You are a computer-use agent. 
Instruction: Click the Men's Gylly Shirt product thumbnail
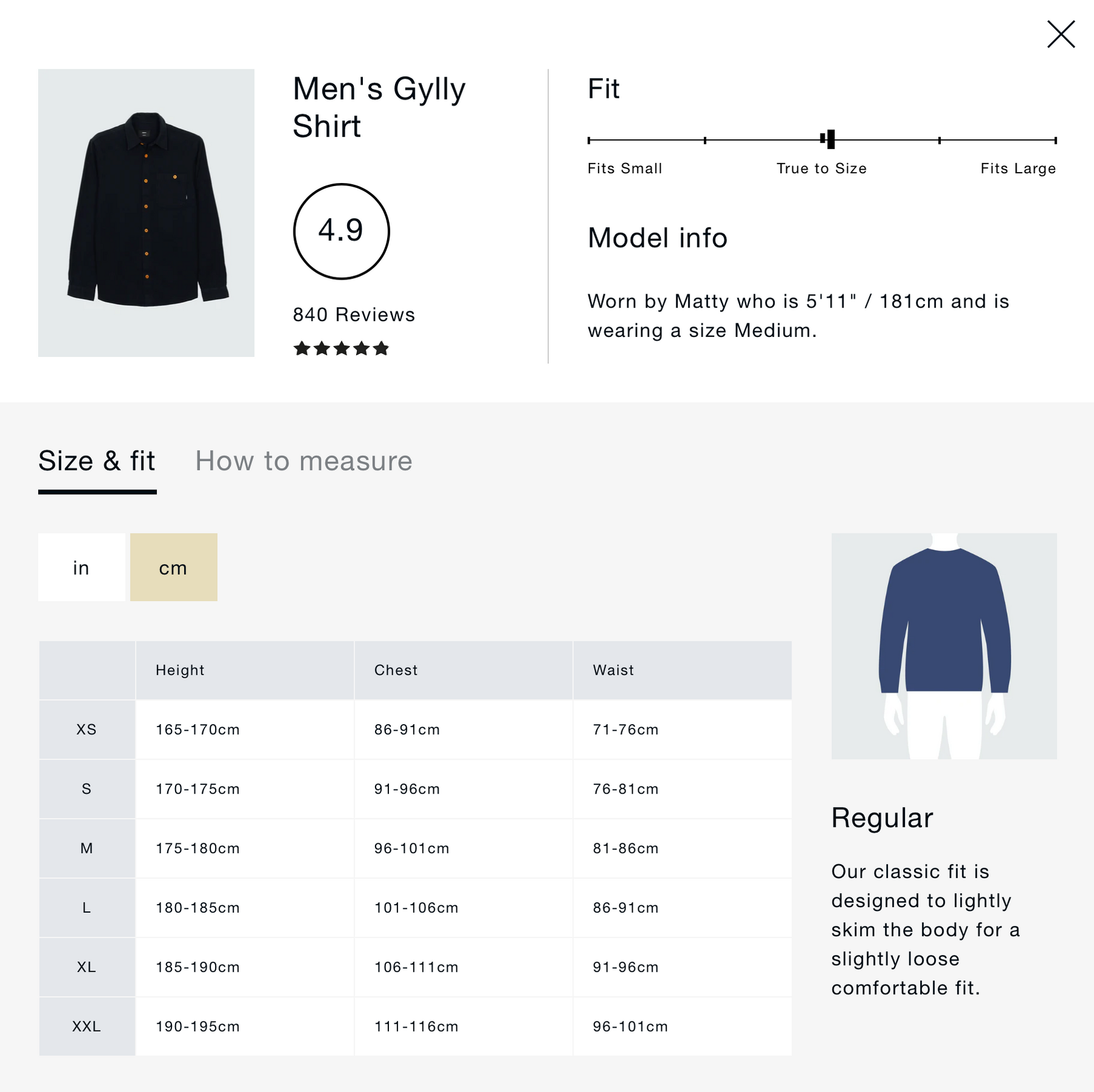tap(146, 212)
